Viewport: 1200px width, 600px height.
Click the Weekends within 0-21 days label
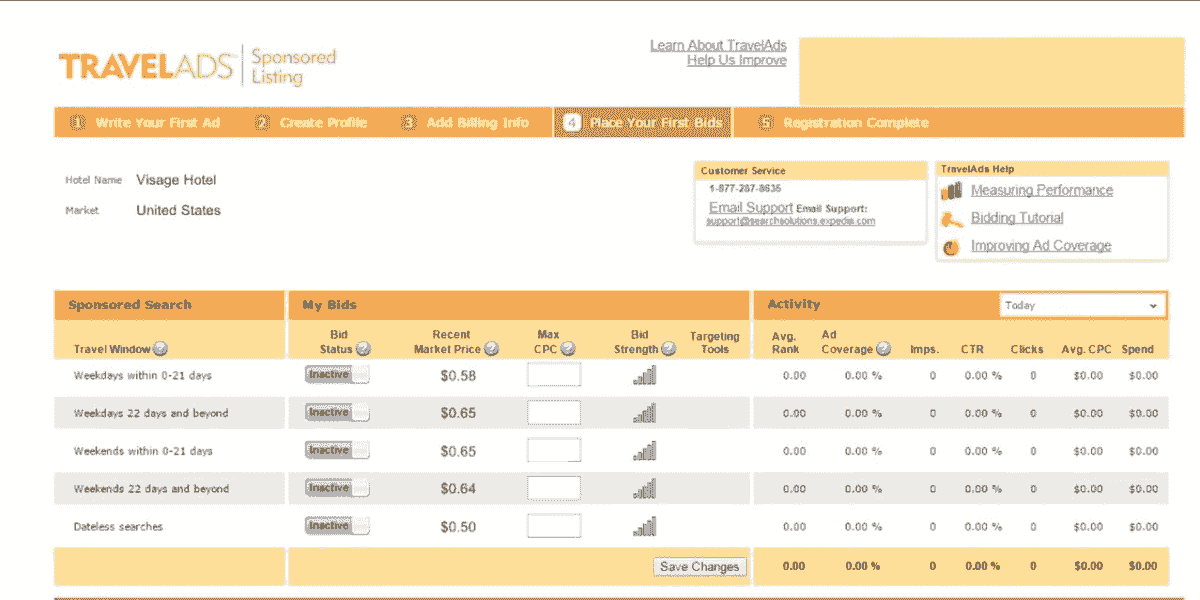(143, 451)
